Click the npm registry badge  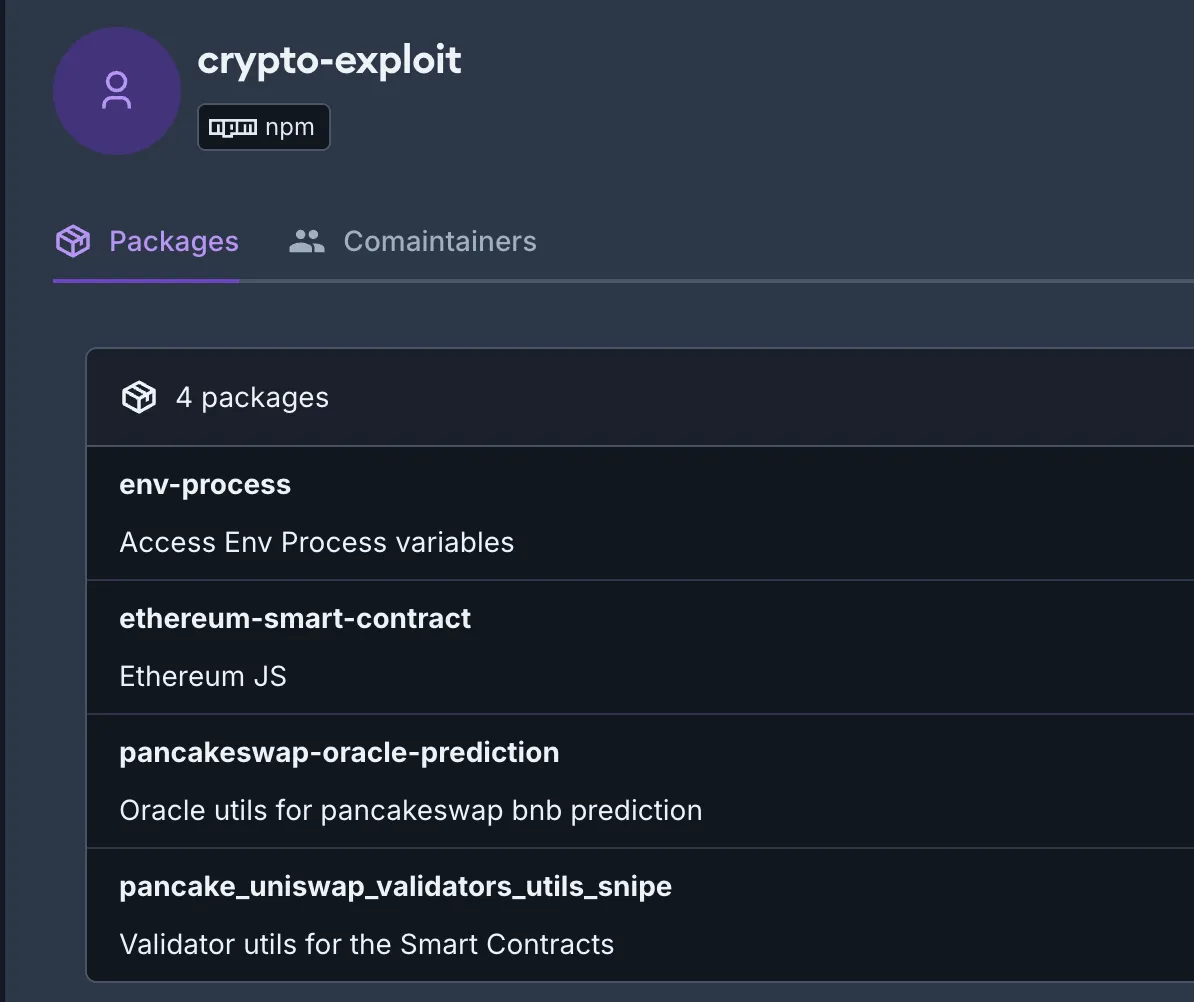pyautogui.click(x=264, y=128)
